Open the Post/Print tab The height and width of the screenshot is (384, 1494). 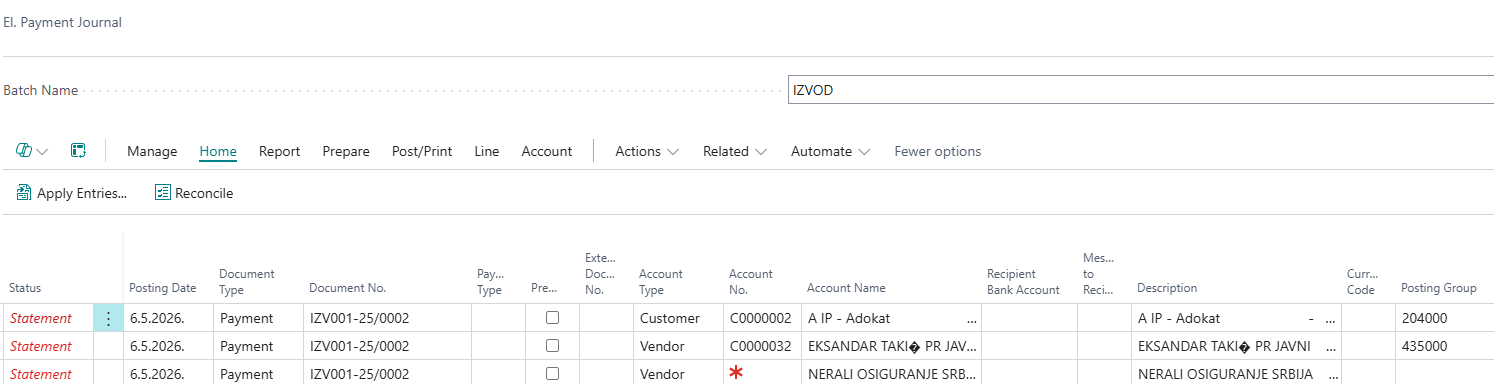(422, 151)
